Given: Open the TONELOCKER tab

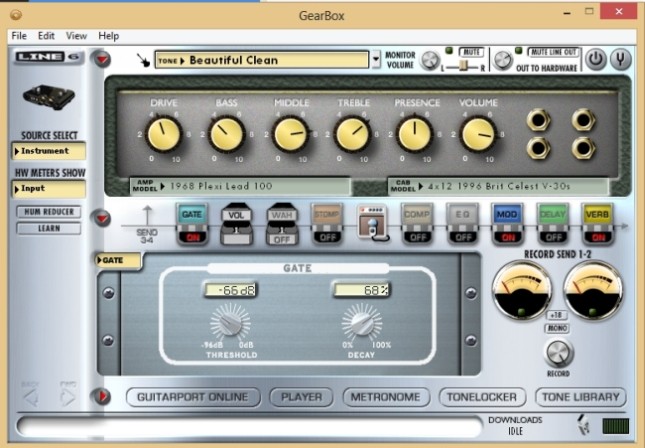Looking at the screenshot, I should [482, 397].
